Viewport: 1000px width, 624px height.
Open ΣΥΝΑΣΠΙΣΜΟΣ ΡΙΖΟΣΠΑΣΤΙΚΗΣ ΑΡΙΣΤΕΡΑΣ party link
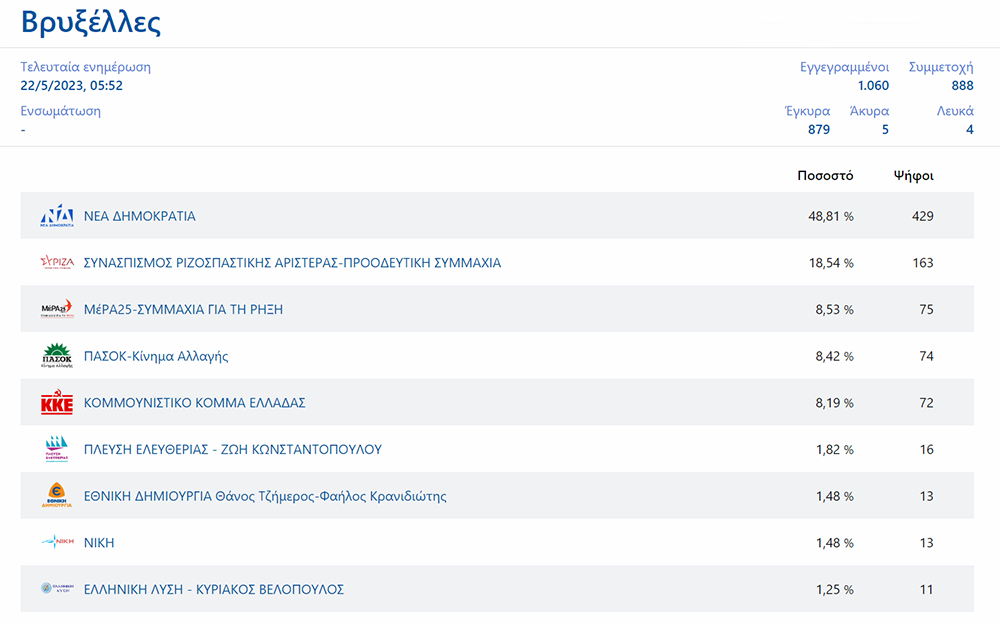[x=292, y=263]
